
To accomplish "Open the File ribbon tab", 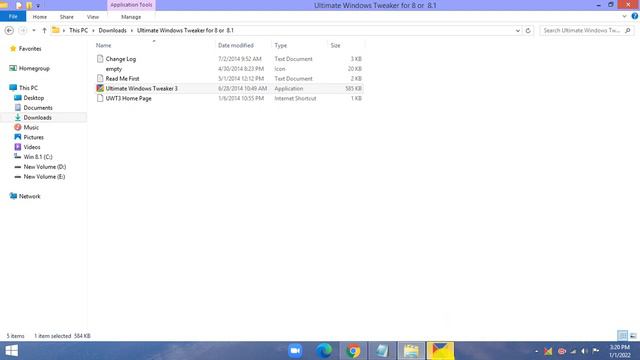I will [x=13, y=17].
